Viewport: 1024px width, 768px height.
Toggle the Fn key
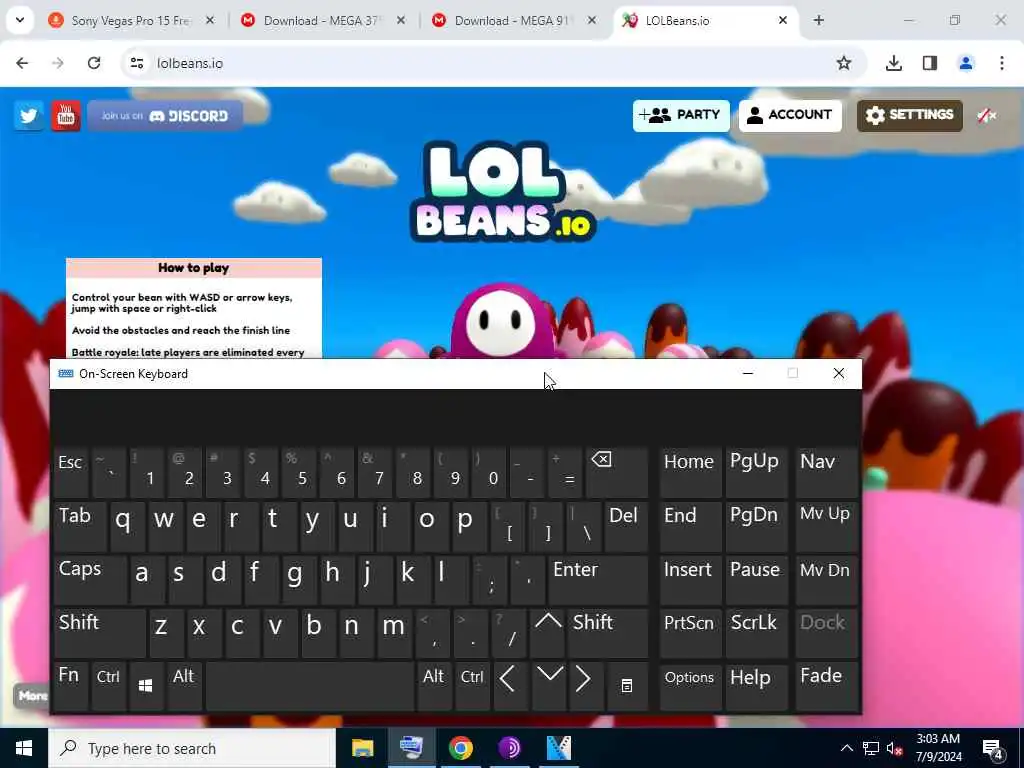tap(71, 686)
